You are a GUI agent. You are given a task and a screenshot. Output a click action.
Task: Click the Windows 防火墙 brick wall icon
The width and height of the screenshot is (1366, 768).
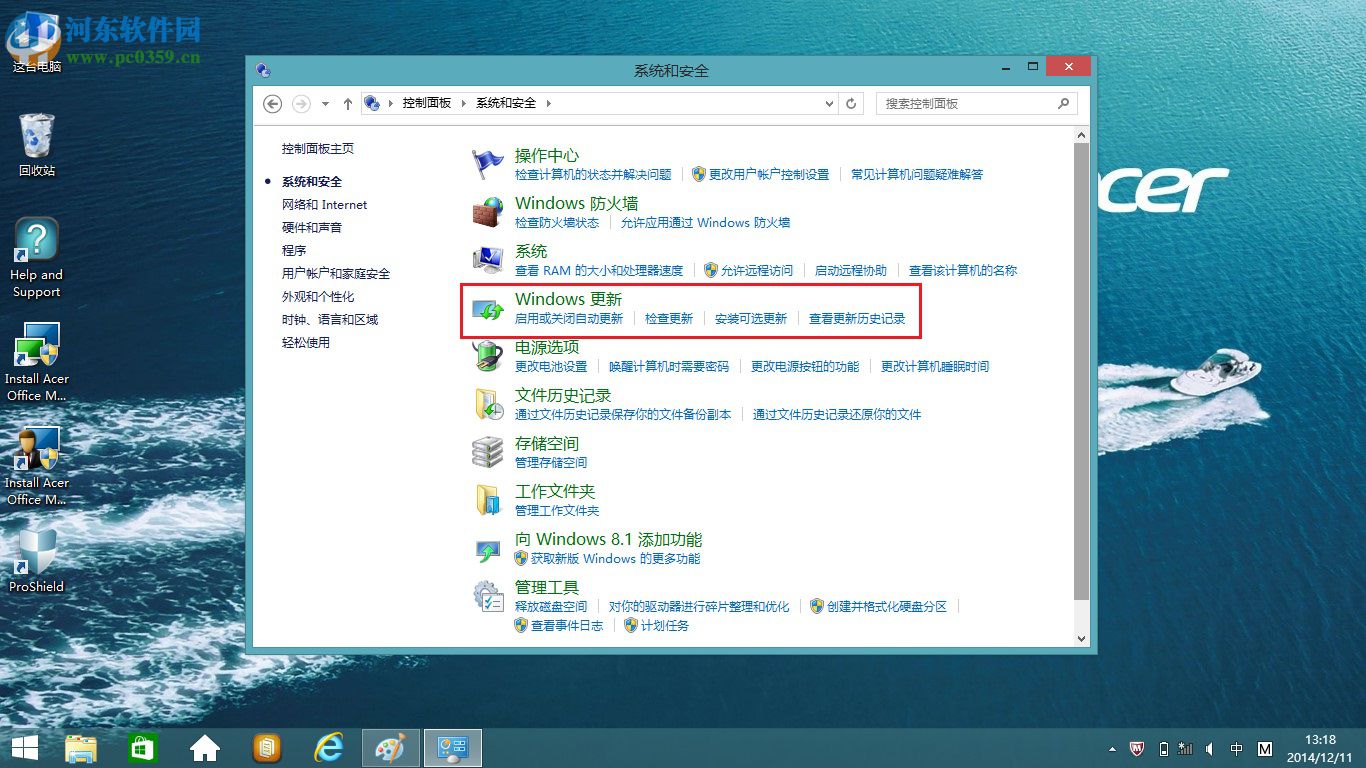coord(487,212)
